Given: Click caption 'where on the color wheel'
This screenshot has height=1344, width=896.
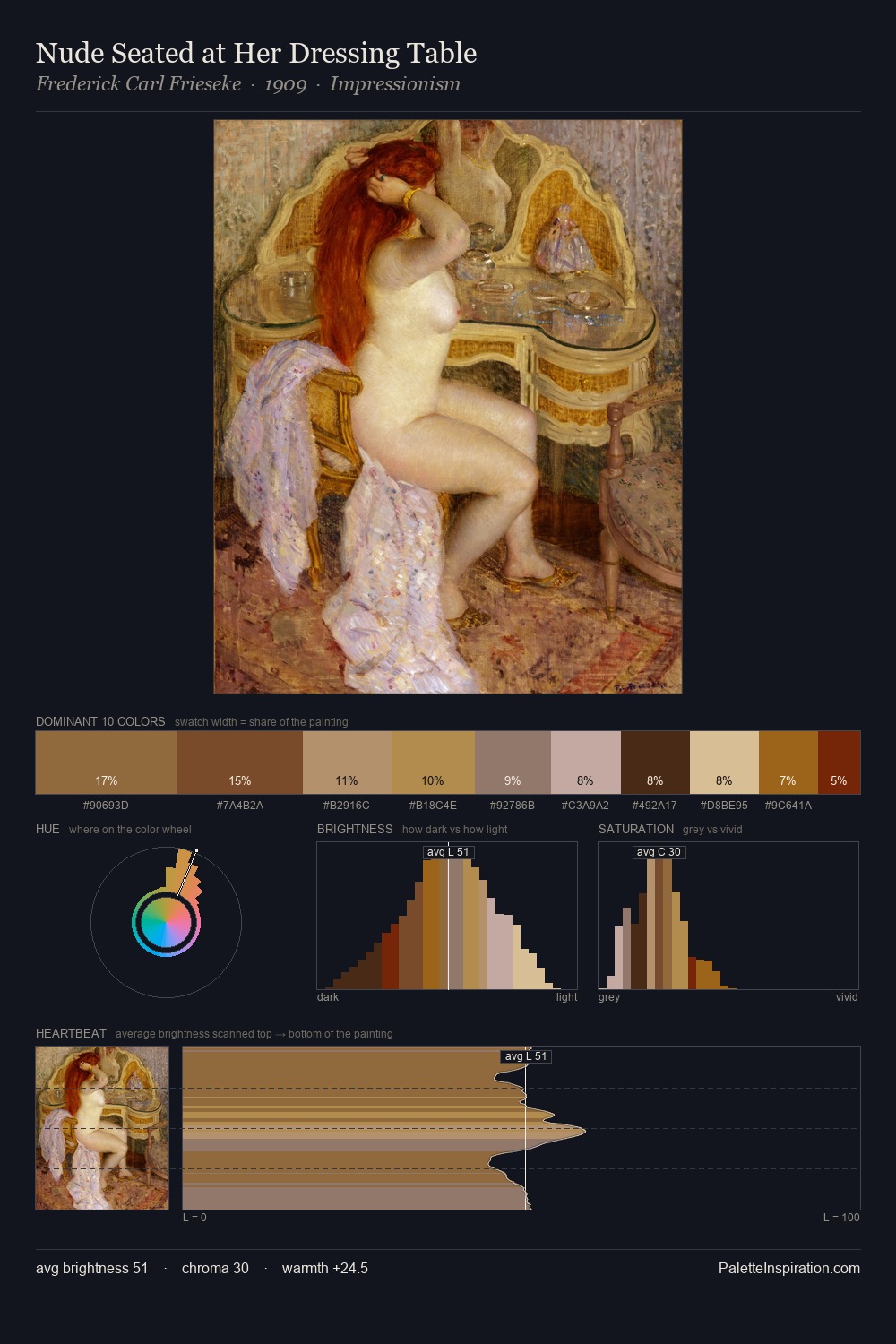Looking at the screenshot, I should point(130,830).
